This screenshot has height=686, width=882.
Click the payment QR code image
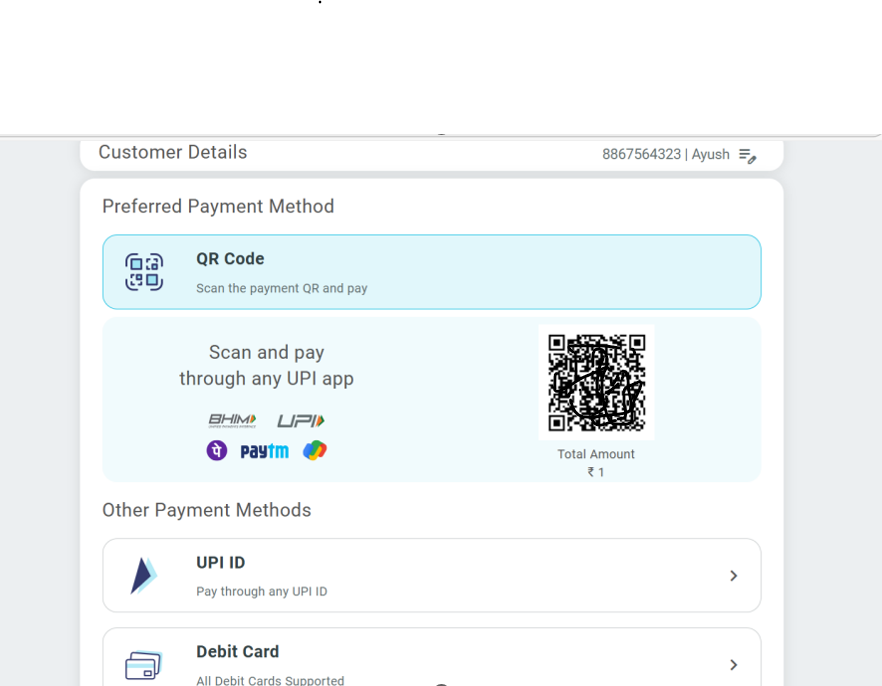coord(596,382)
